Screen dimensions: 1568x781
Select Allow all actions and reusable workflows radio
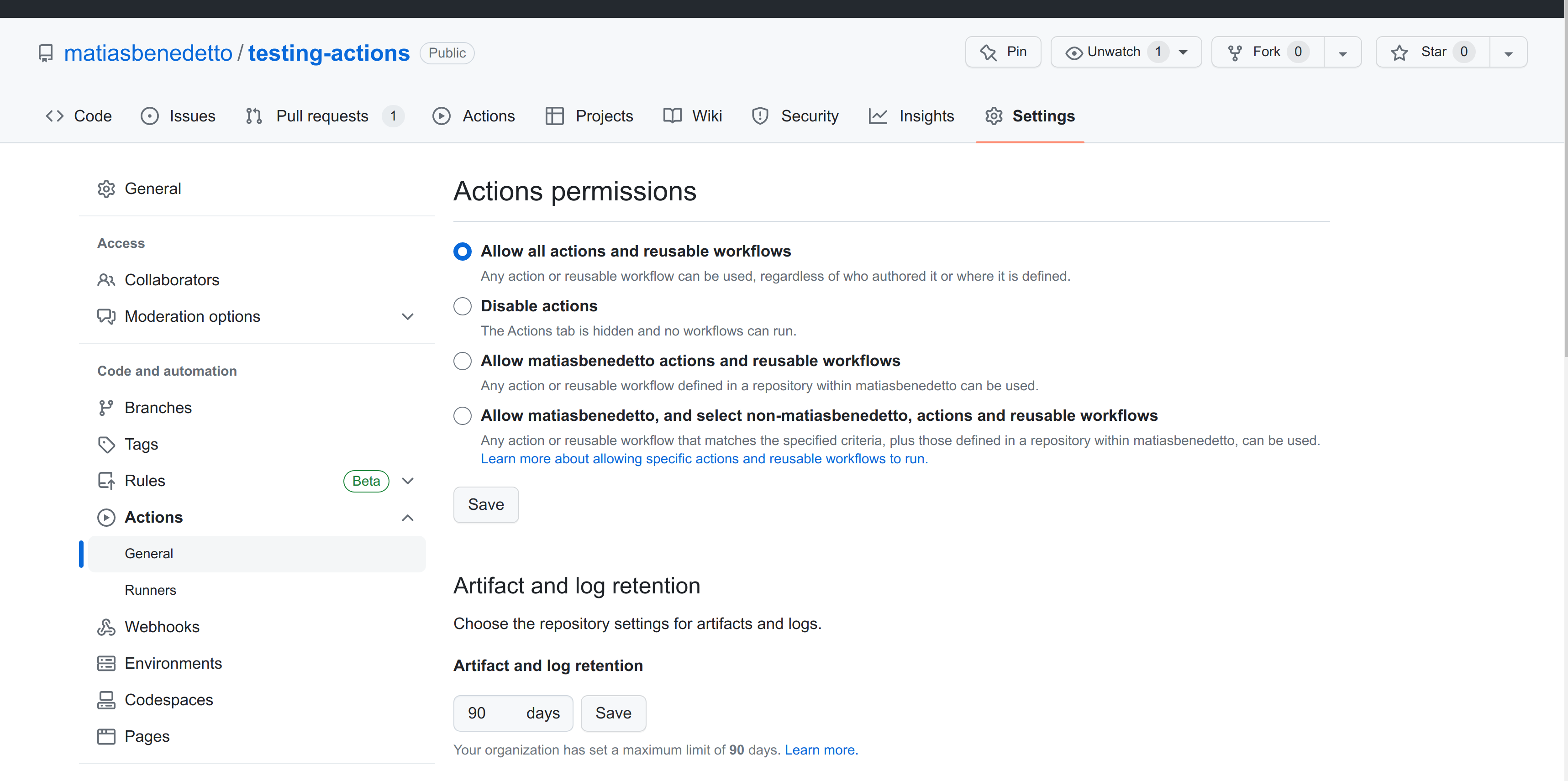click(x=463, y=252)
